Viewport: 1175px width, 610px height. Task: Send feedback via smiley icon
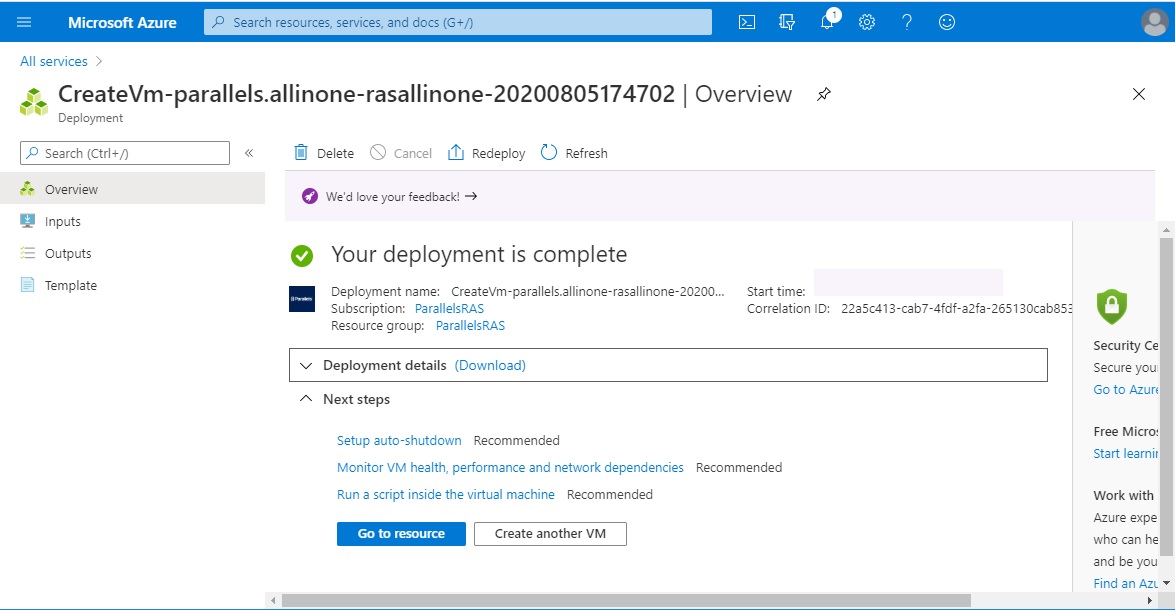pyautogui.click(x=946, y=21)
